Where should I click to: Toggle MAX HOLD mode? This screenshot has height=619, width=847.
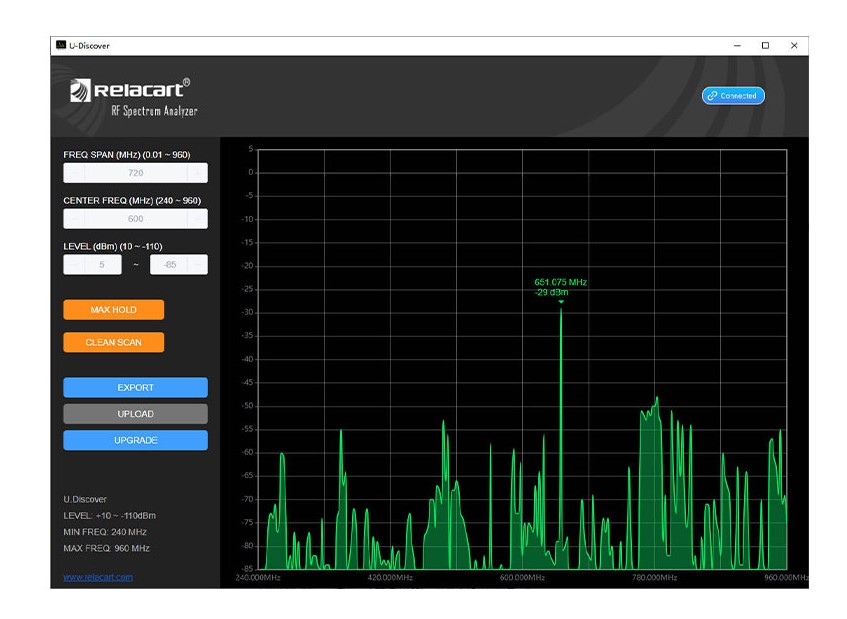pyautogui.click(x=113, y=310)
